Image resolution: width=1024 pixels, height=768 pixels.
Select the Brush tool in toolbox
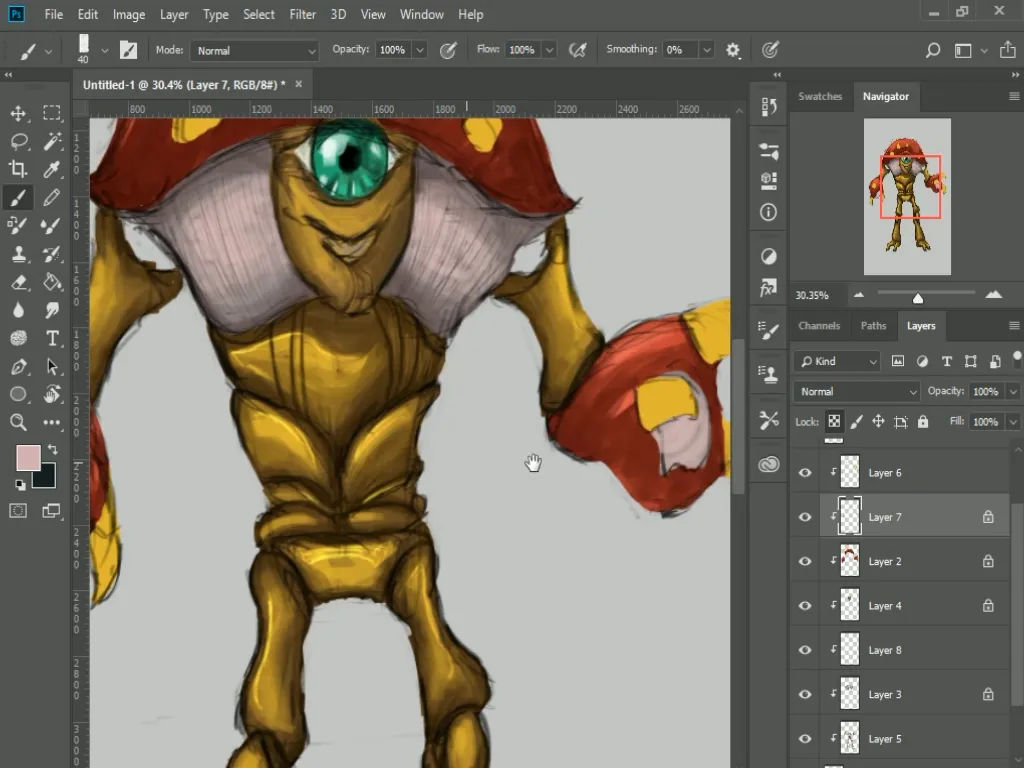point(18,197)
